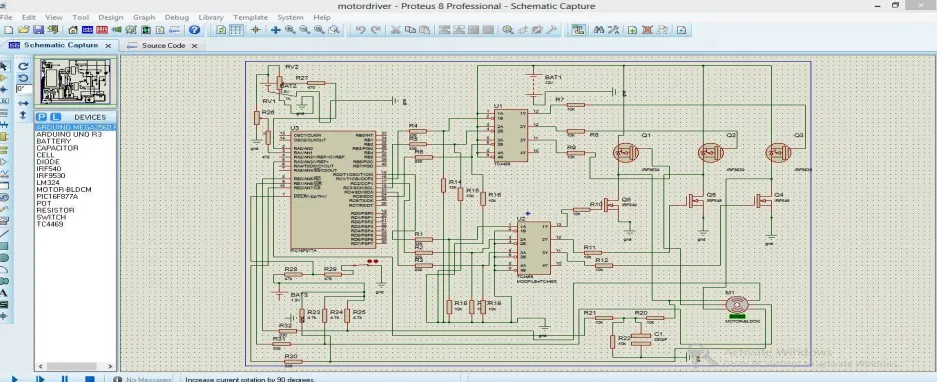Open the System menu
This screenshot has height=382, width=942.
[290, 17]
